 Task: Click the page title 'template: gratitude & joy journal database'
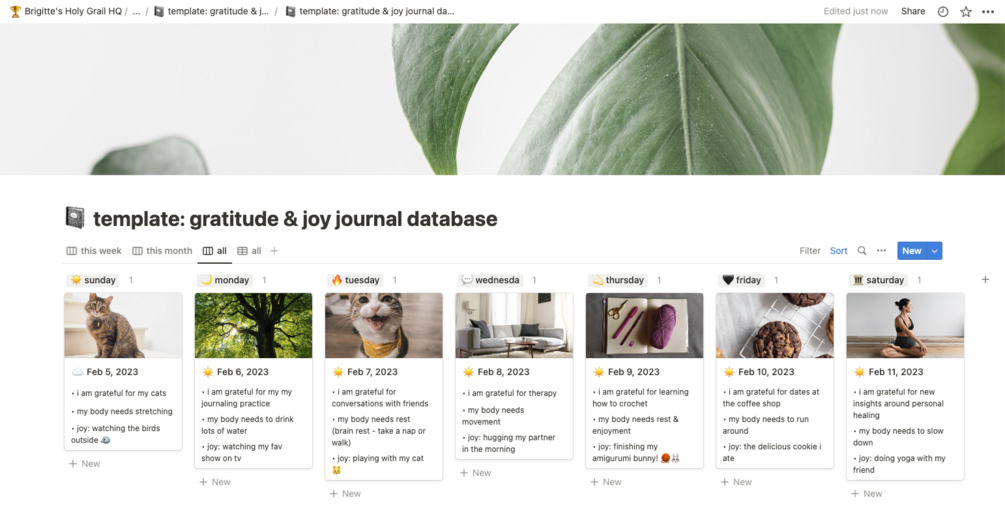point(295,219)
